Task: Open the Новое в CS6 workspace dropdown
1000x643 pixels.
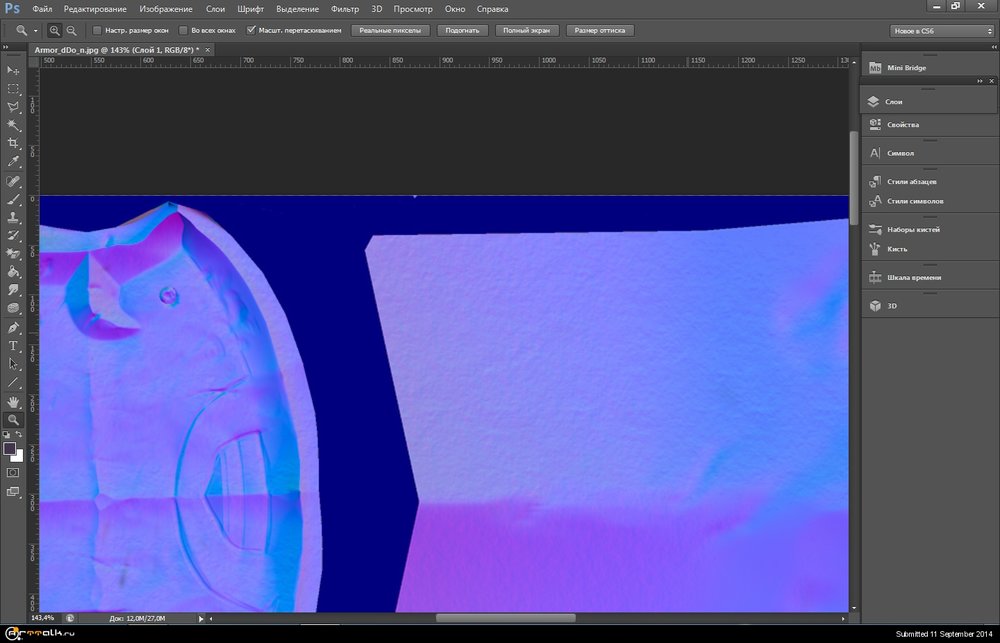Action: (941, 31)
